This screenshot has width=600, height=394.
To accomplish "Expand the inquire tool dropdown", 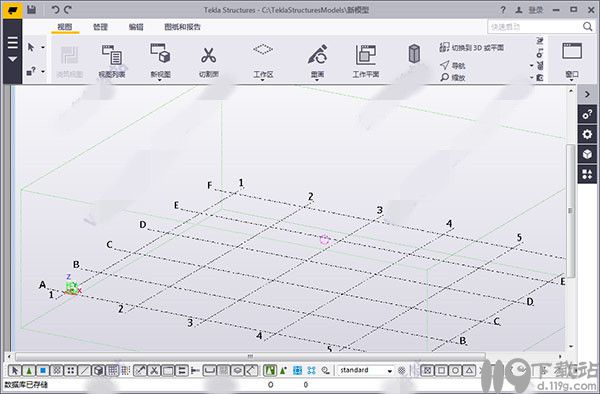I will tap(43, 72).
